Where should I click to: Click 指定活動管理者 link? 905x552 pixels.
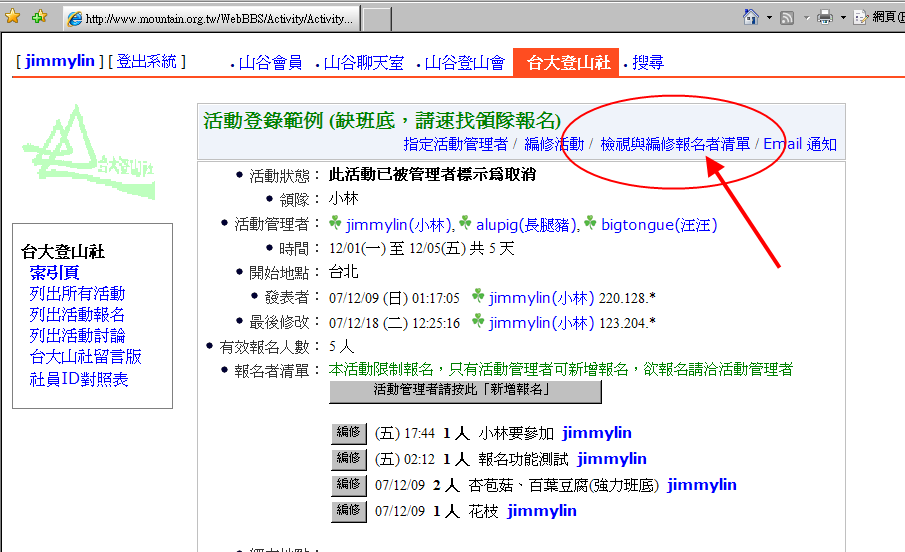pyautogui.click(x=455, y=144)
